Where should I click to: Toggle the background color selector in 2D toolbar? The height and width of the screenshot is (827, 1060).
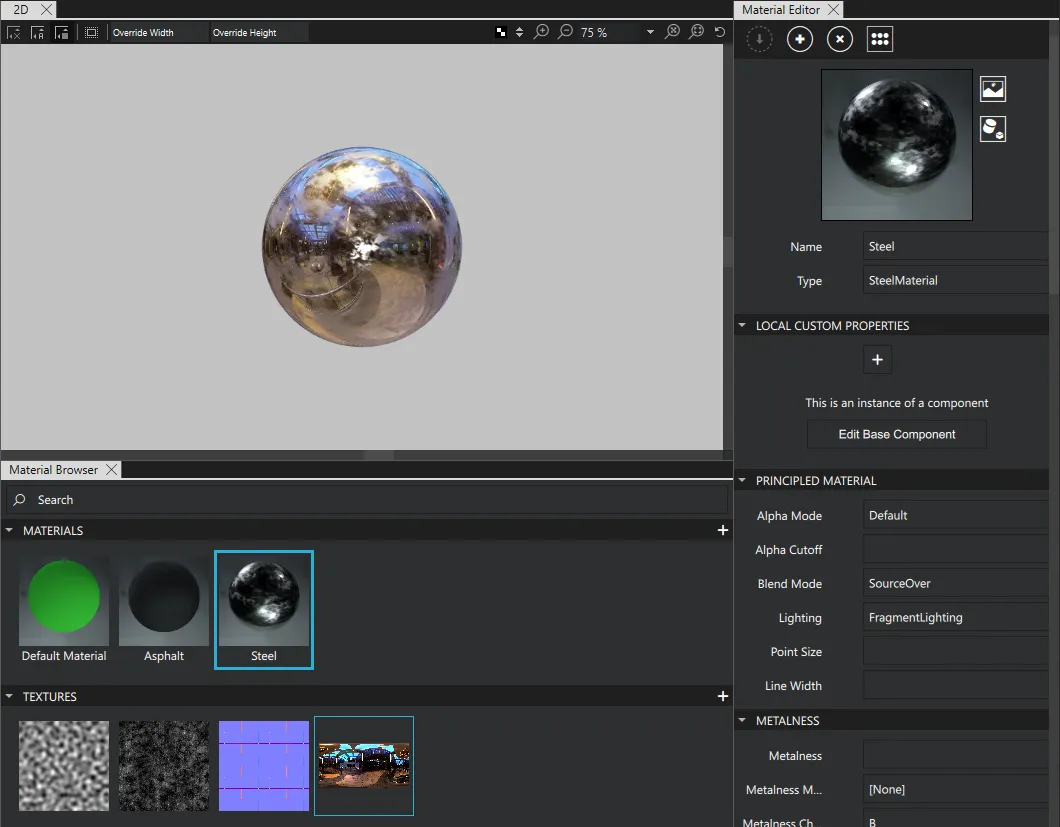tap(501, 32)
